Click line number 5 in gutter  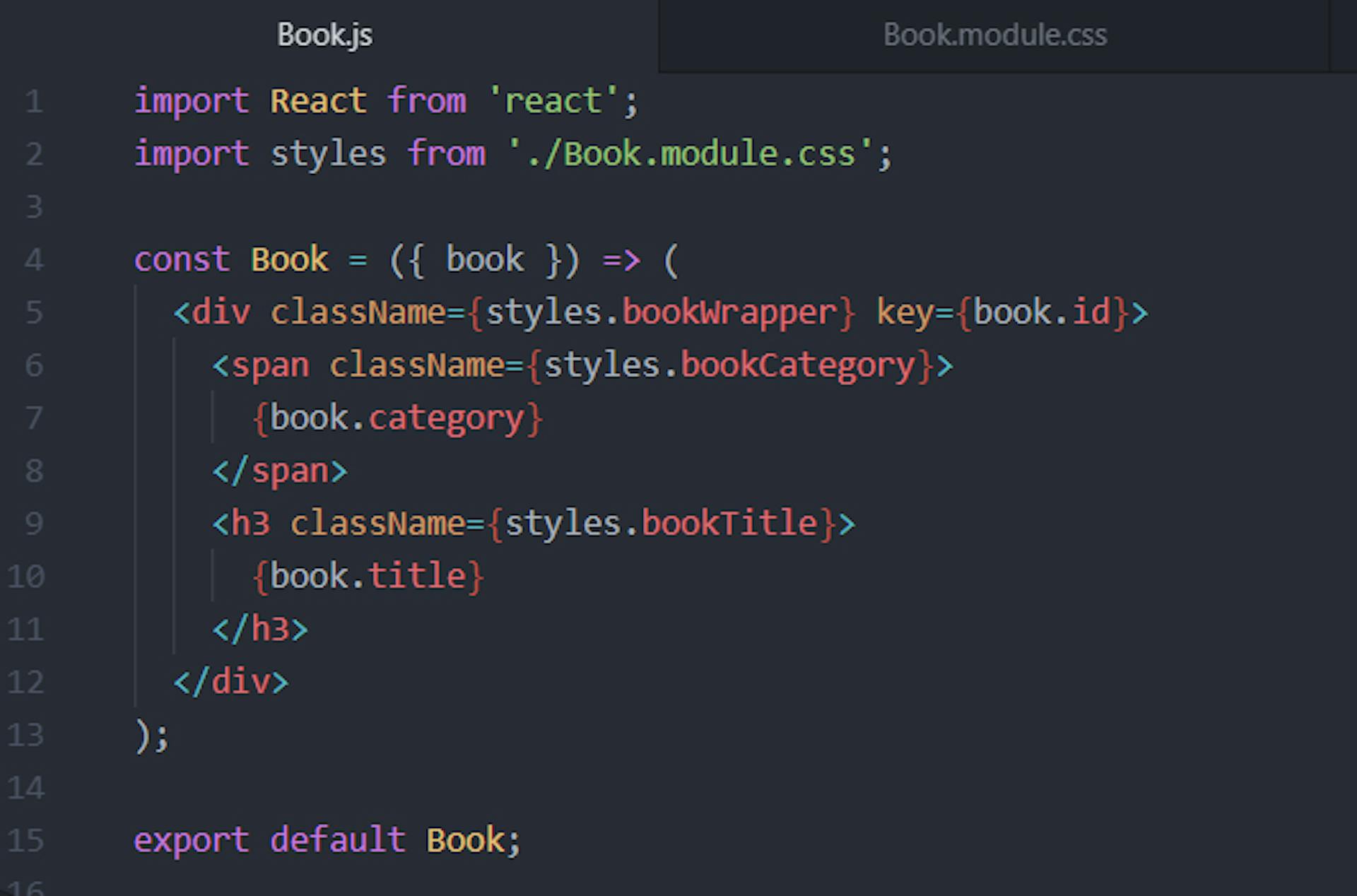33,312
